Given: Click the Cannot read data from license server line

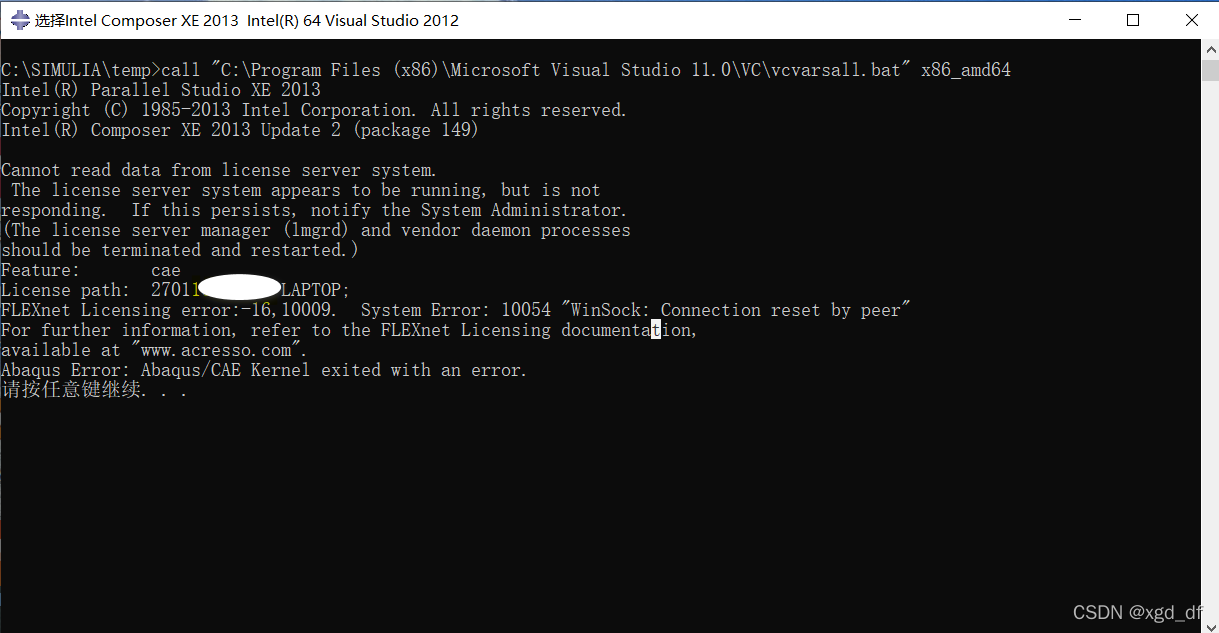Looking at the screenshot, I should click(x=219, y=170).
